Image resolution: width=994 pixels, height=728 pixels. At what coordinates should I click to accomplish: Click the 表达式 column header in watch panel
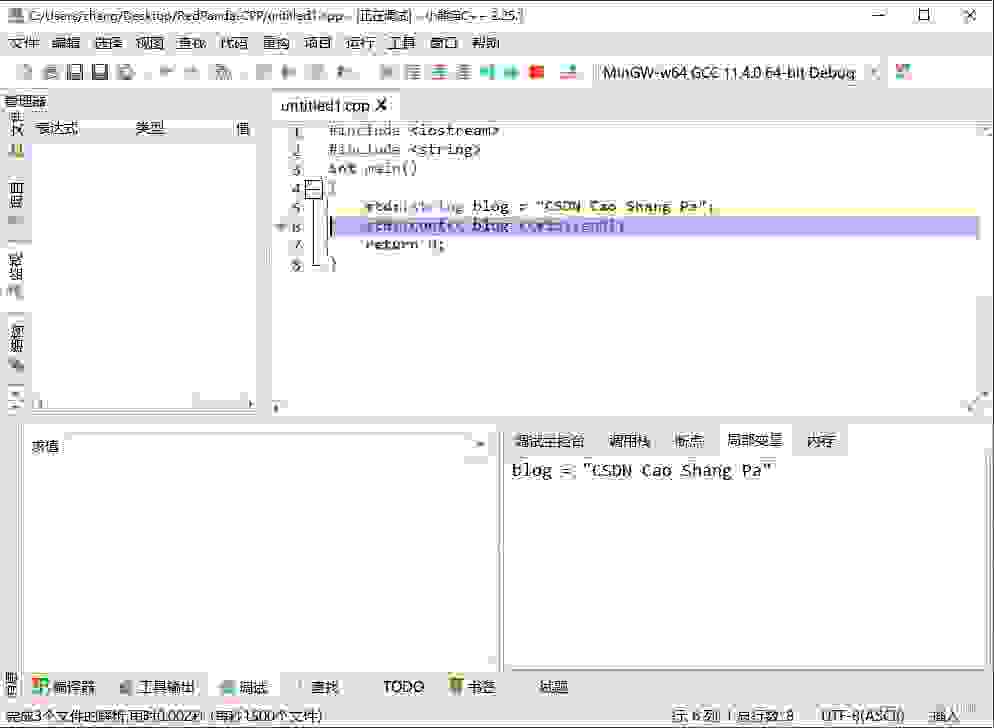click(x=58, y=128)
